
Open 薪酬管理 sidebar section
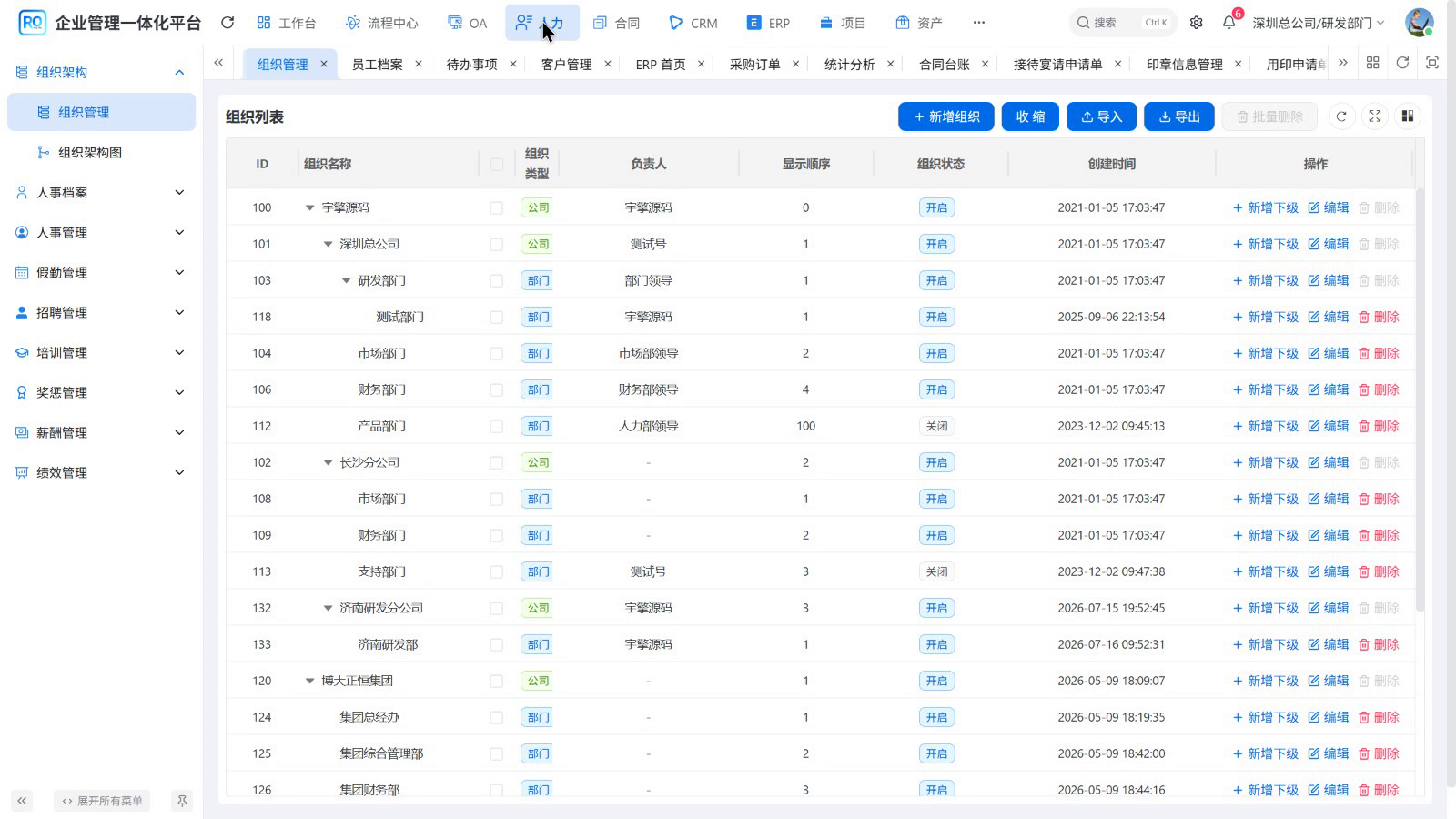[101, 432]
